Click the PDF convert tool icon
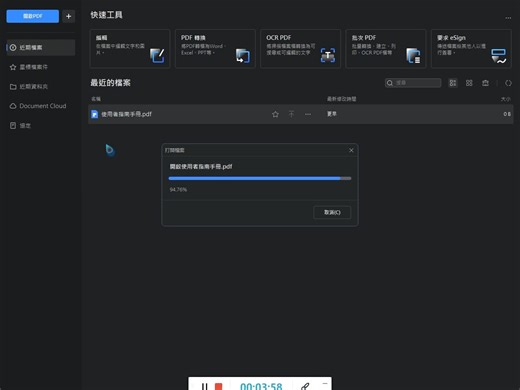The width and height of the screenshot is (520, 390). pos(243,55)
